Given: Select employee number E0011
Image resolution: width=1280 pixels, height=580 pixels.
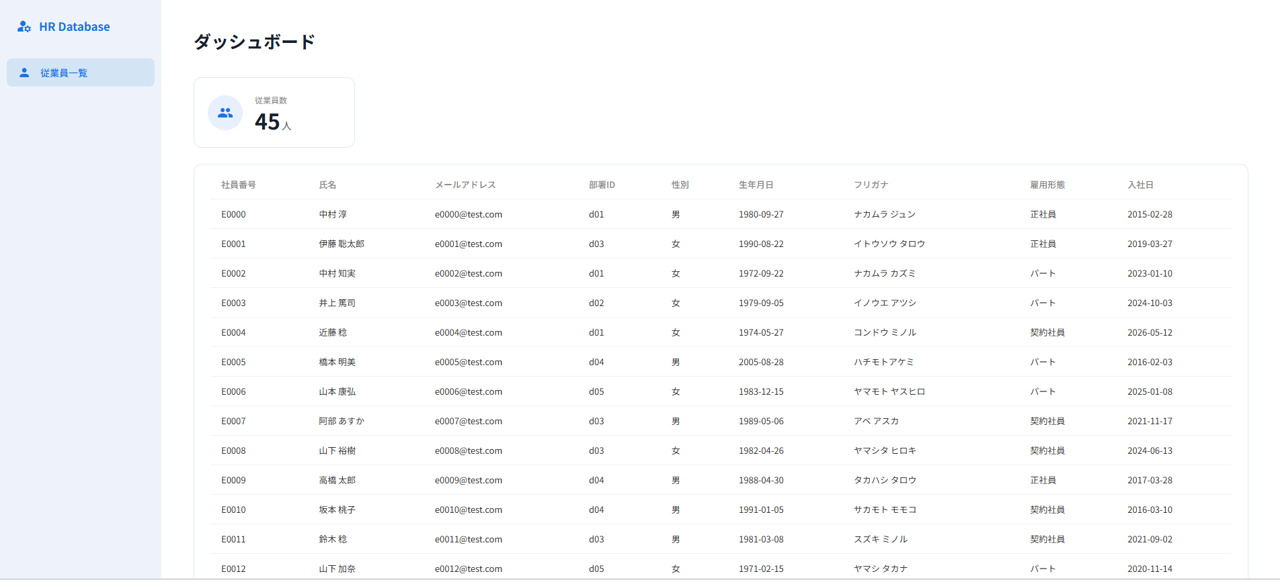Looking at the screenshot, I should coord(233,539).
